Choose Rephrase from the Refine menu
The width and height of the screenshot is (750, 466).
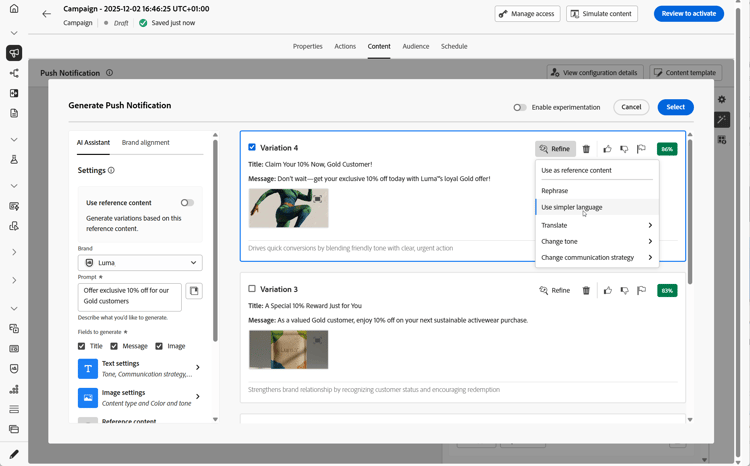[597, 191]
